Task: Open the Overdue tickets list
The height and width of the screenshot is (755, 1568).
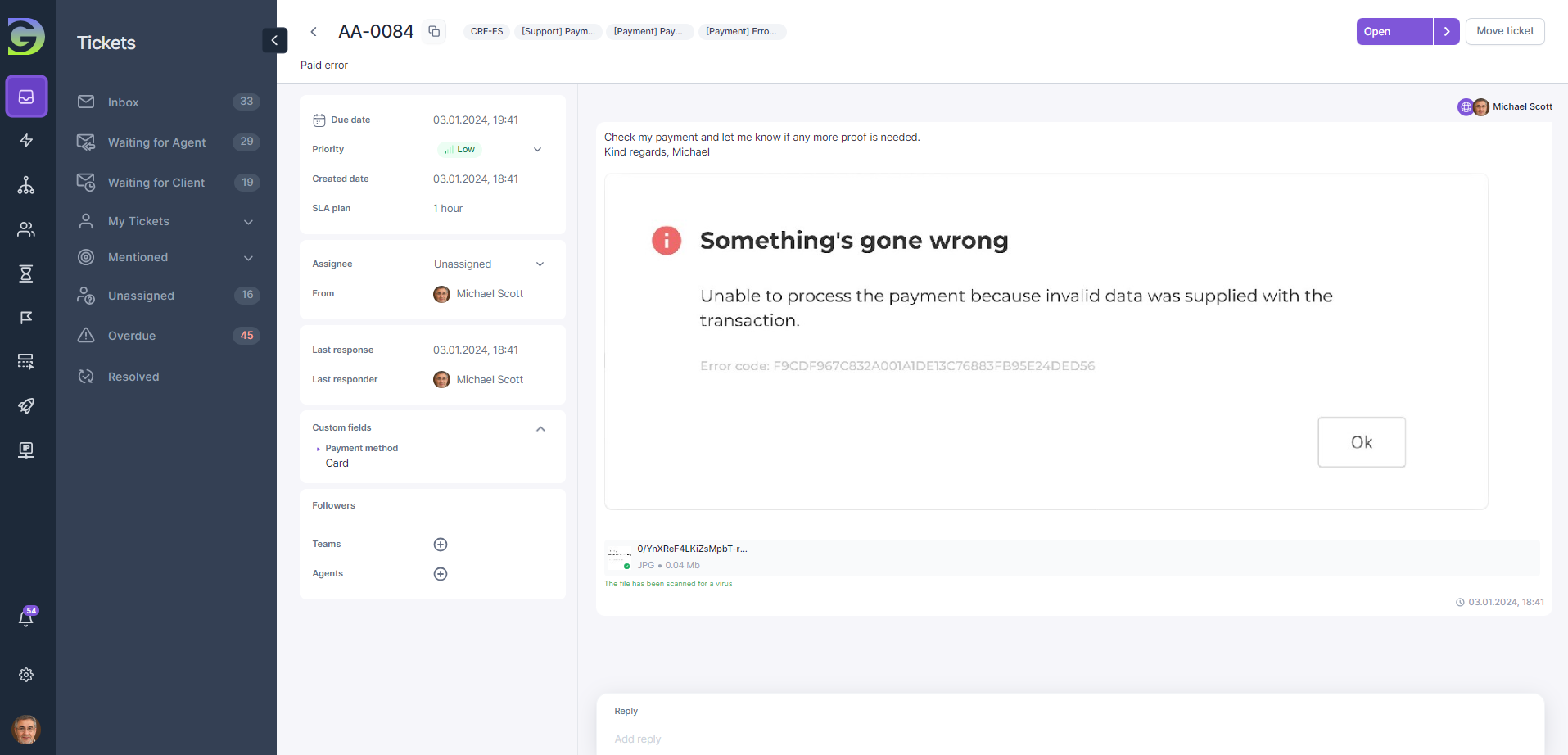Action: point(132,336)
